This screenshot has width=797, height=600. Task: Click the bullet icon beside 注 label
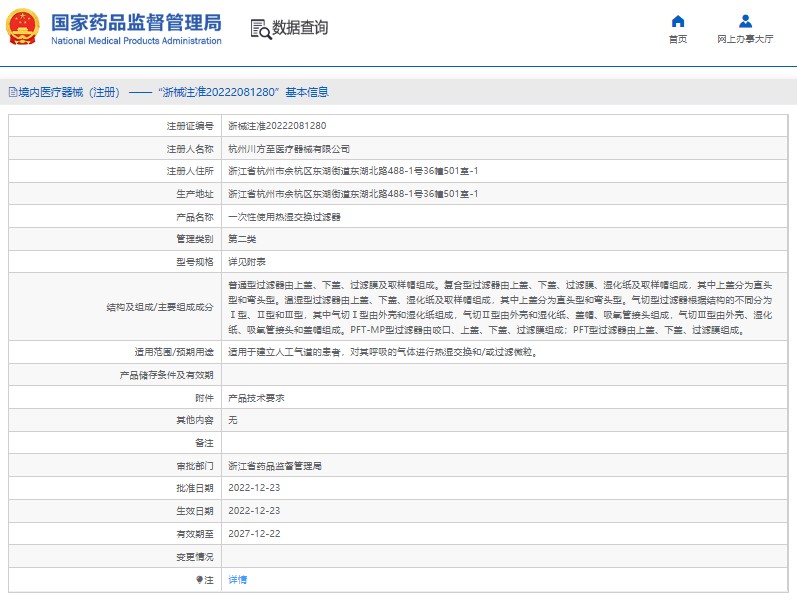pos(198,579)
